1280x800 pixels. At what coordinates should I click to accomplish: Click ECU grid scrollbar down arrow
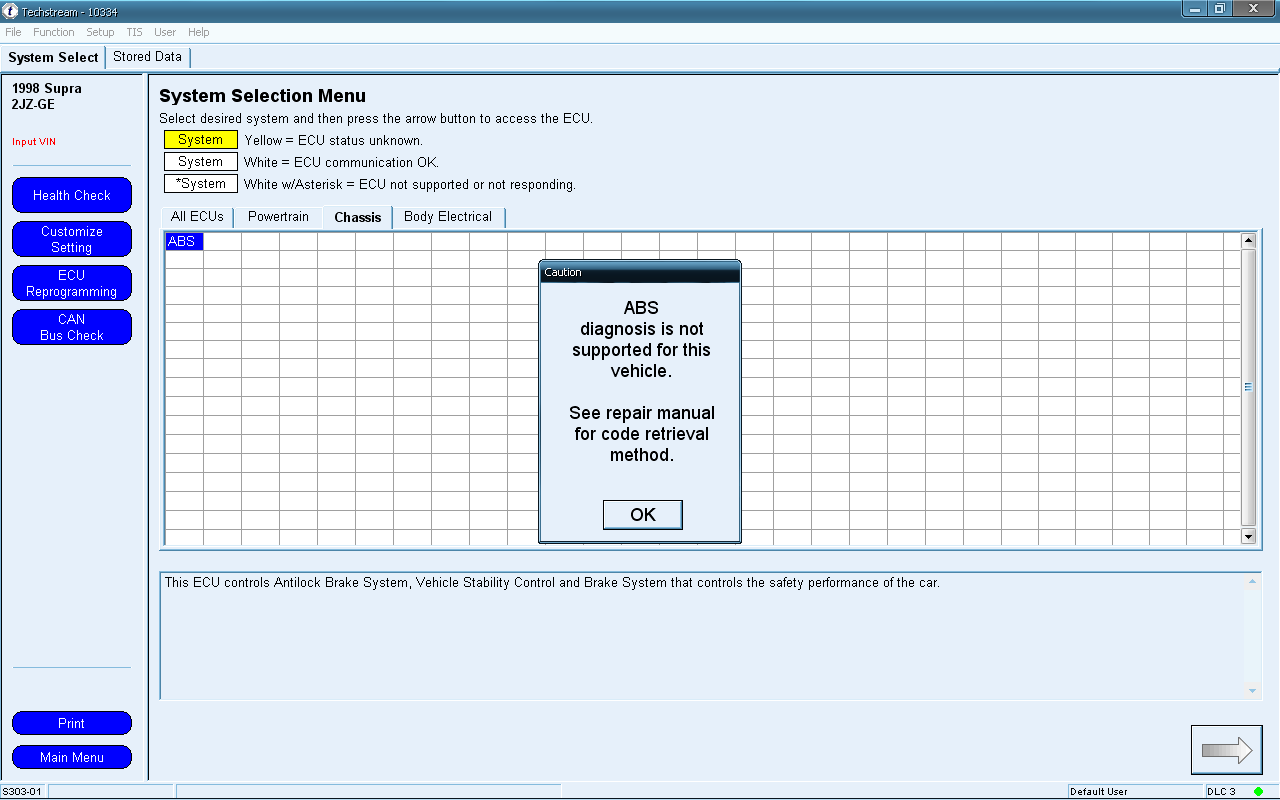[1248, 536]
